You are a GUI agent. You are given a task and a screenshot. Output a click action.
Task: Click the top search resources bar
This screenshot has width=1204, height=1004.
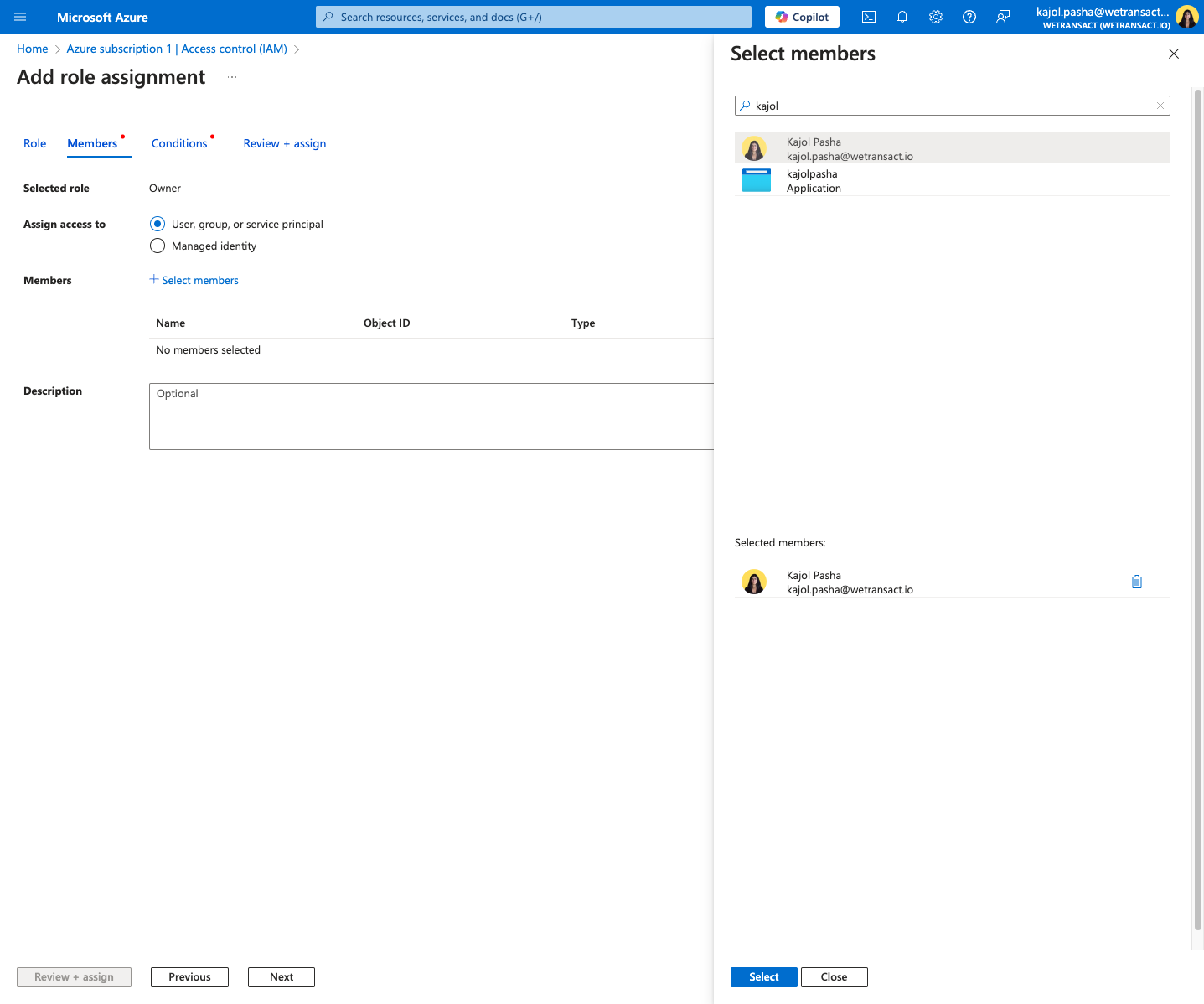(x=534, y=17)
